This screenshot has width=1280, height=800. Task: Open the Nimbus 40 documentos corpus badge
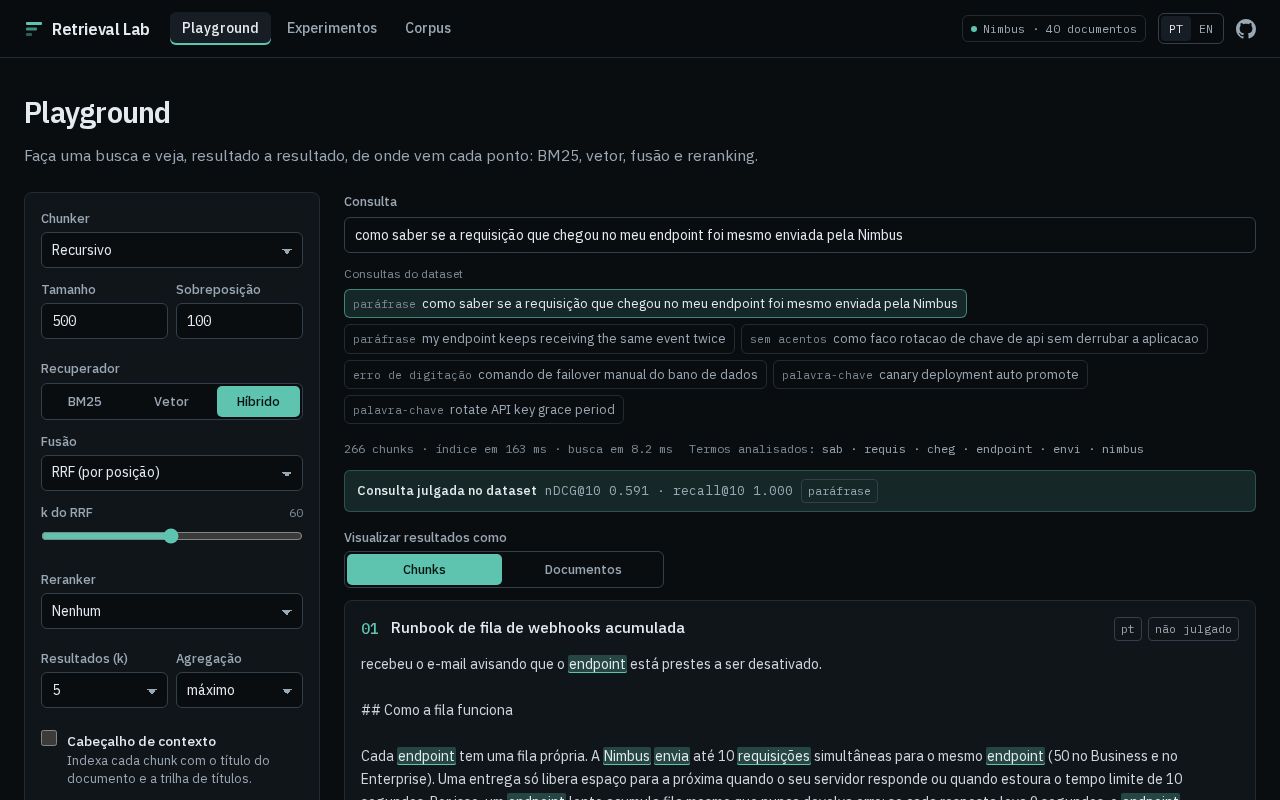(1054, 29)
